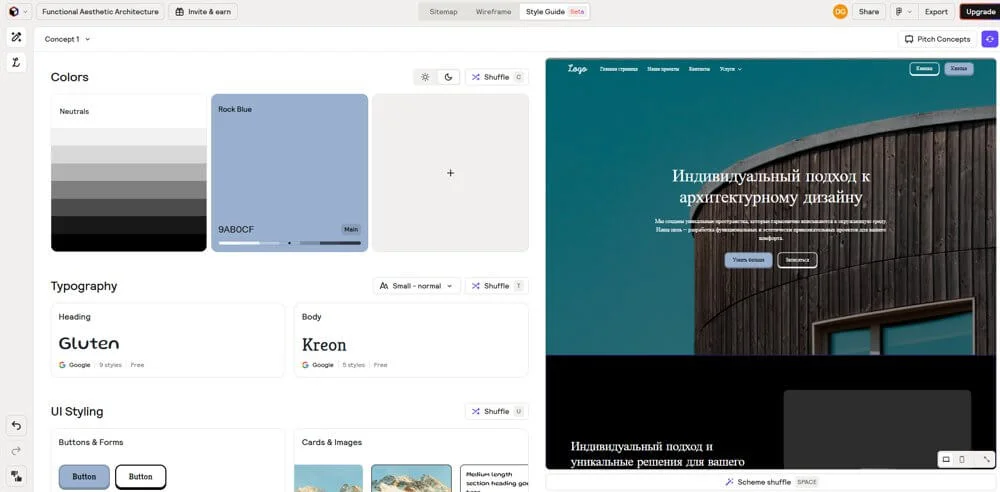Click the outlined Button style sample
Screen dimensions: 1000x492
[140, 477]
